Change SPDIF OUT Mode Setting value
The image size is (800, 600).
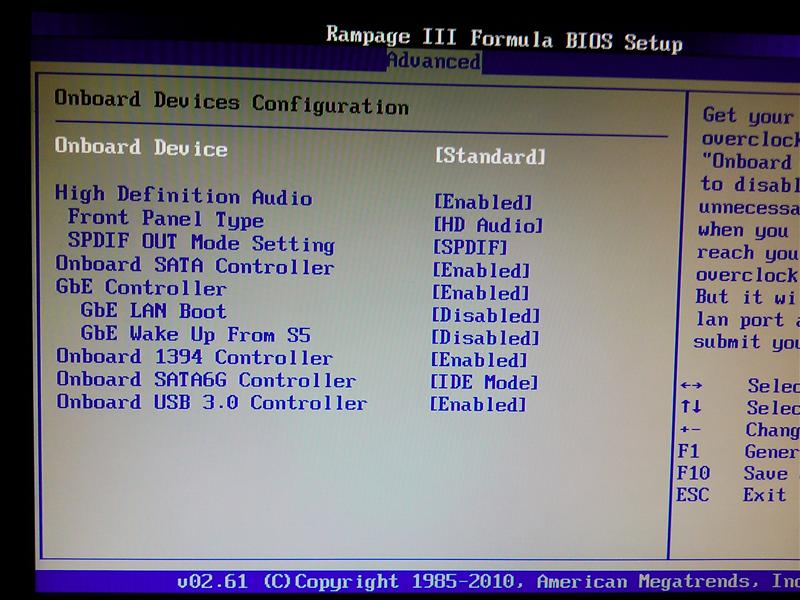coord(470,247)
